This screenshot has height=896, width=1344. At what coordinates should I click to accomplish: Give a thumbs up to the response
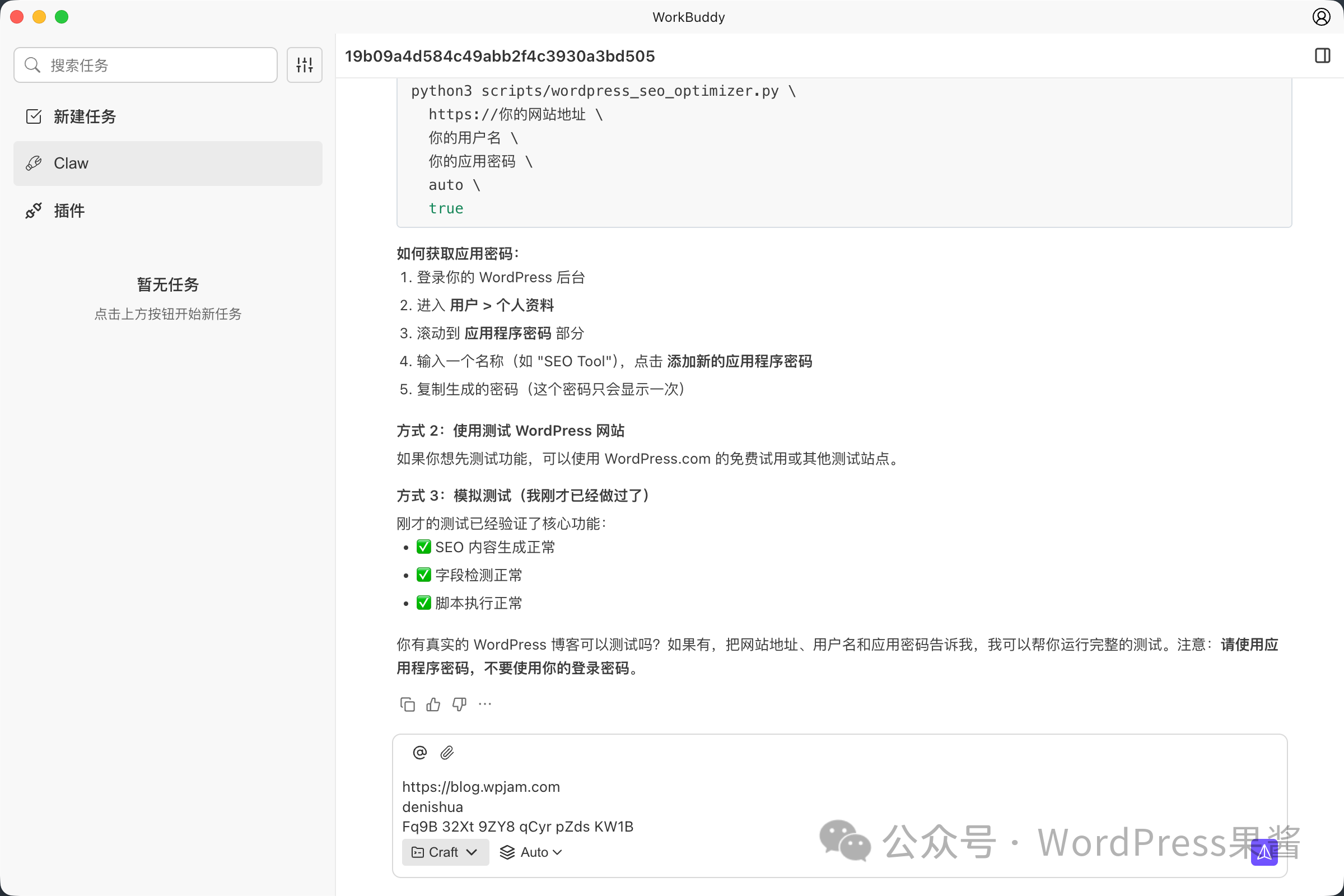pos(432,704)
